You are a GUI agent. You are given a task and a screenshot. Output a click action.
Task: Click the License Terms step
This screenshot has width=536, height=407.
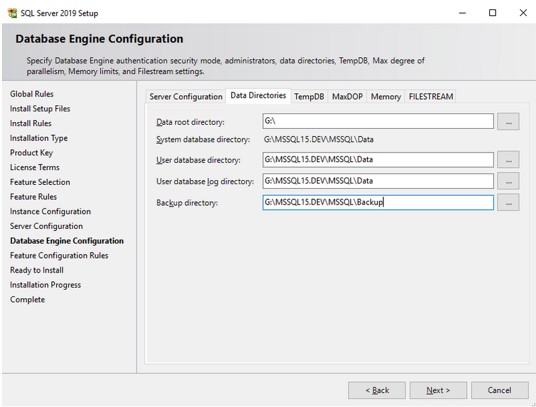[35, 167]
